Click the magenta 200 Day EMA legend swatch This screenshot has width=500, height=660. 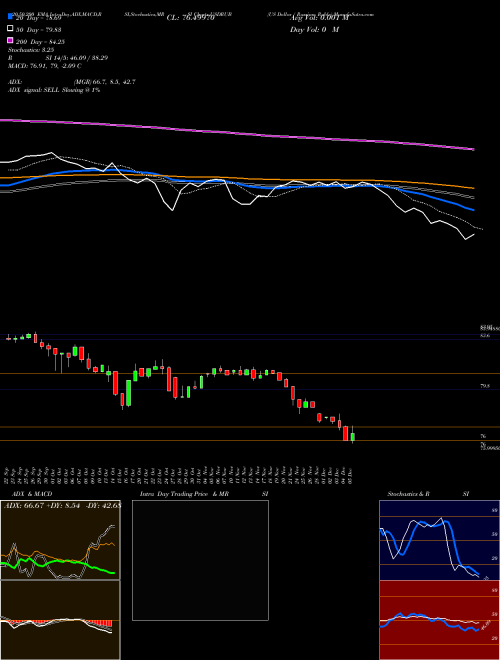click(x=10, y=40)
